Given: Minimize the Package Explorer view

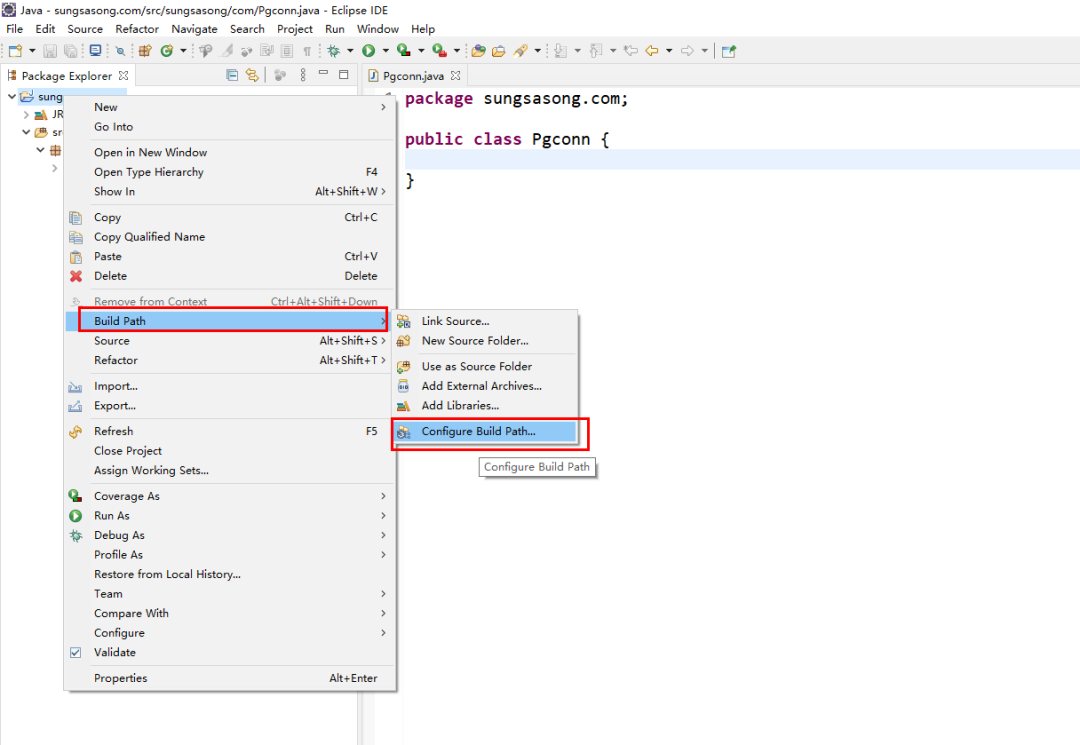Looking at the screenshot, I should [323, 74].
